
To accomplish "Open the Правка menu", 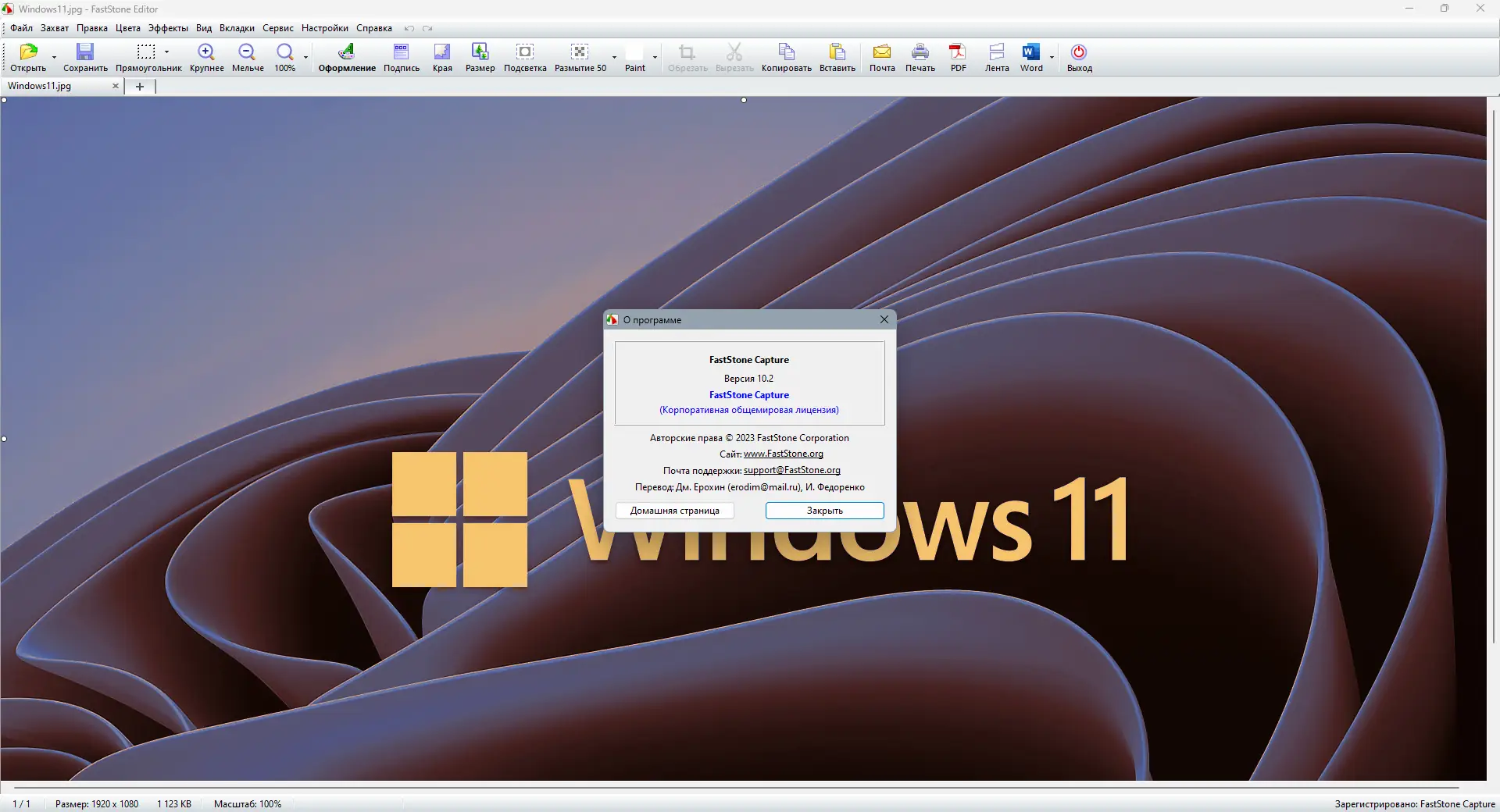I will 92,28.
